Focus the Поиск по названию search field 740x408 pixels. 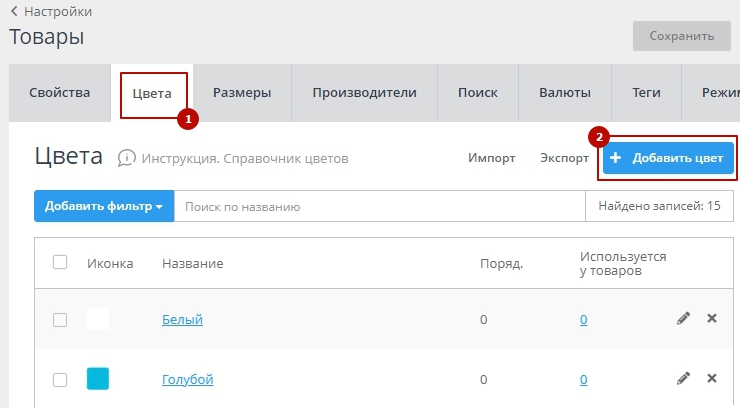(378, 207)
